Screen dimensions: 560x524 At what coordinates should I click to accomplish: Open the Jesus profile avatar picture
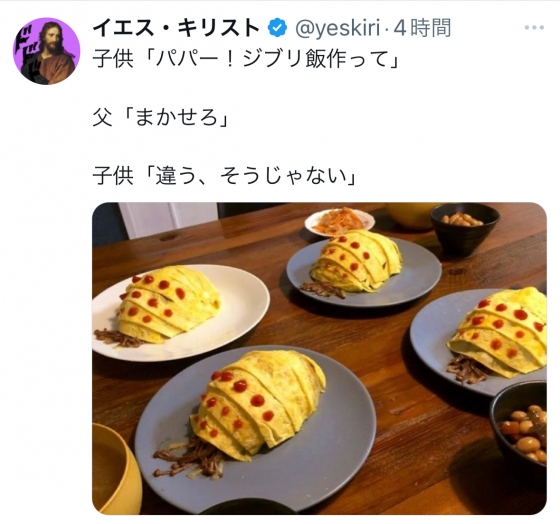click(x=46, y=51)
